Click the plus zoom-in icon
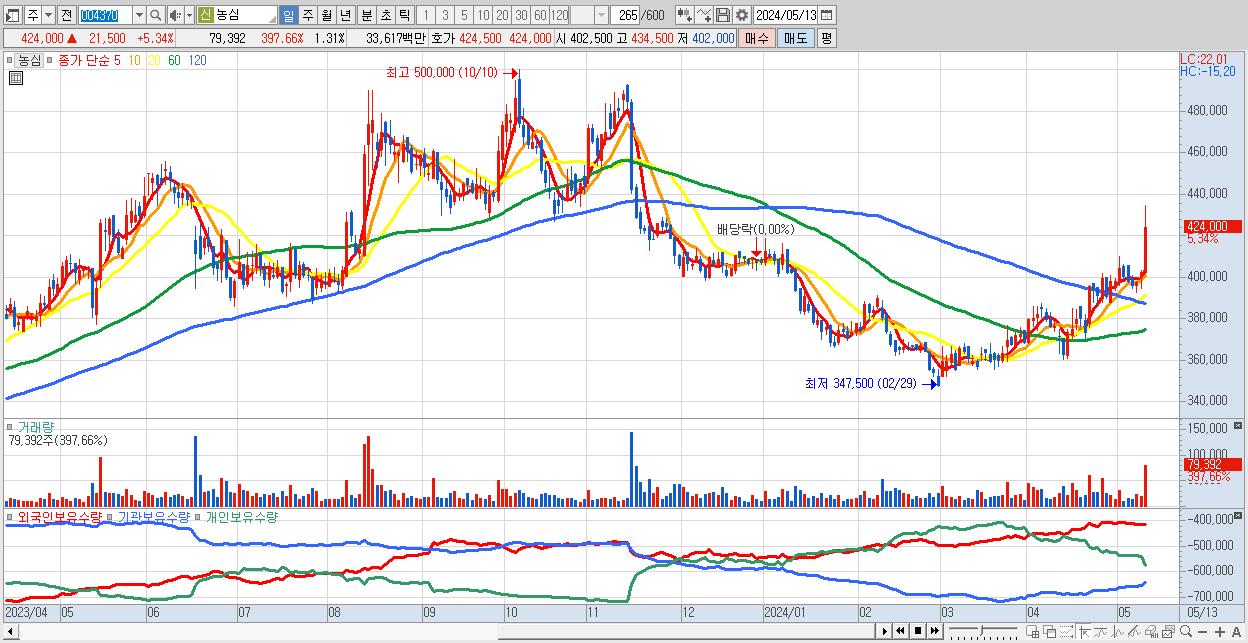The width and height of the screenshot is (1248, 643). pos(1220,632)
